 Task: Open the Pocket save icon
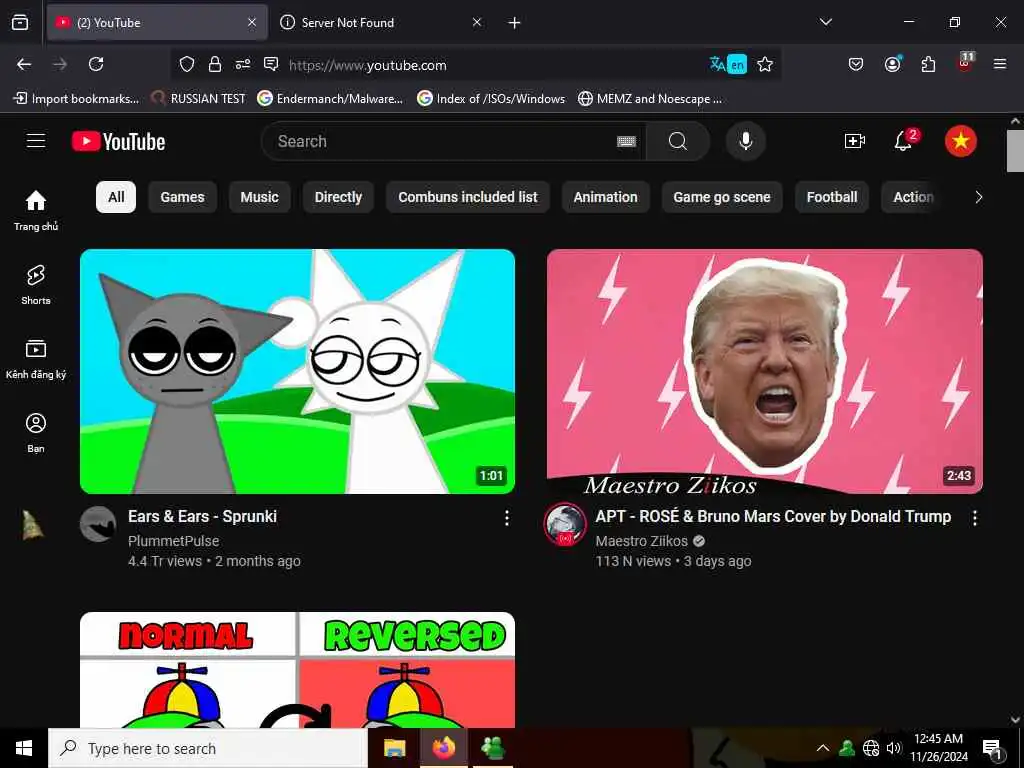[856, 64]
